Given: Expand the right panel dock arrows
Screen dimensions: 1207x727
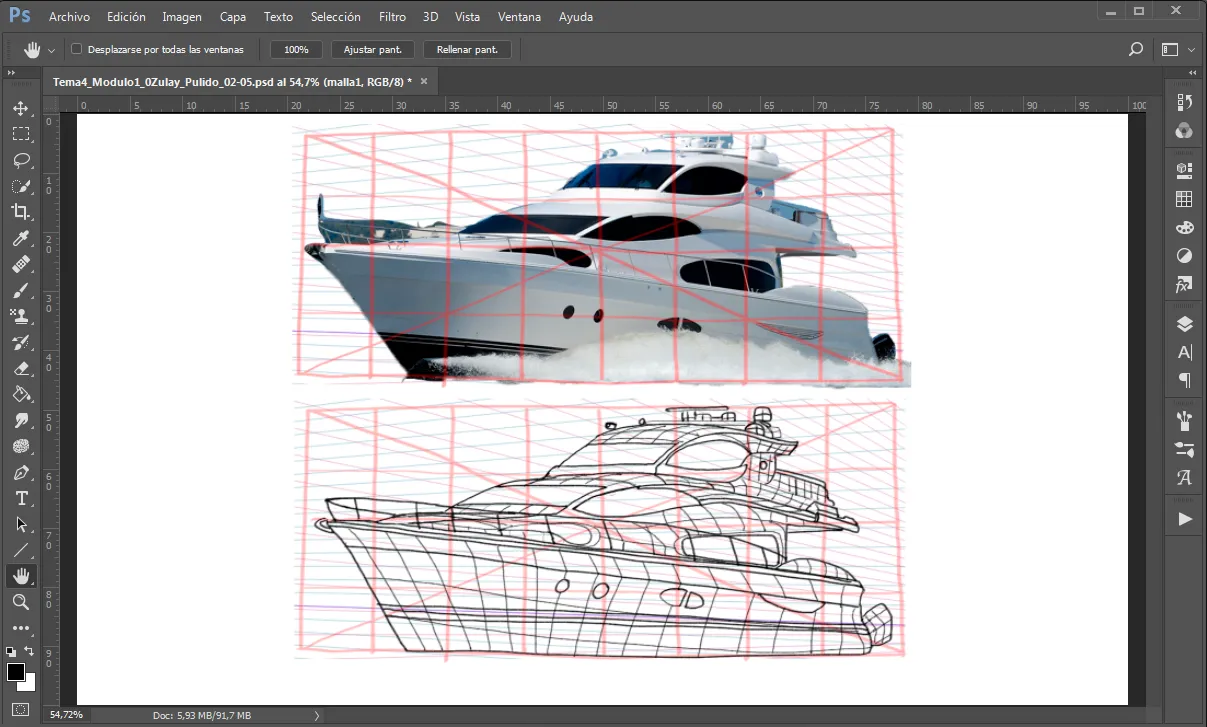Looking at the screenshot, I should [x=1193, y=73].
